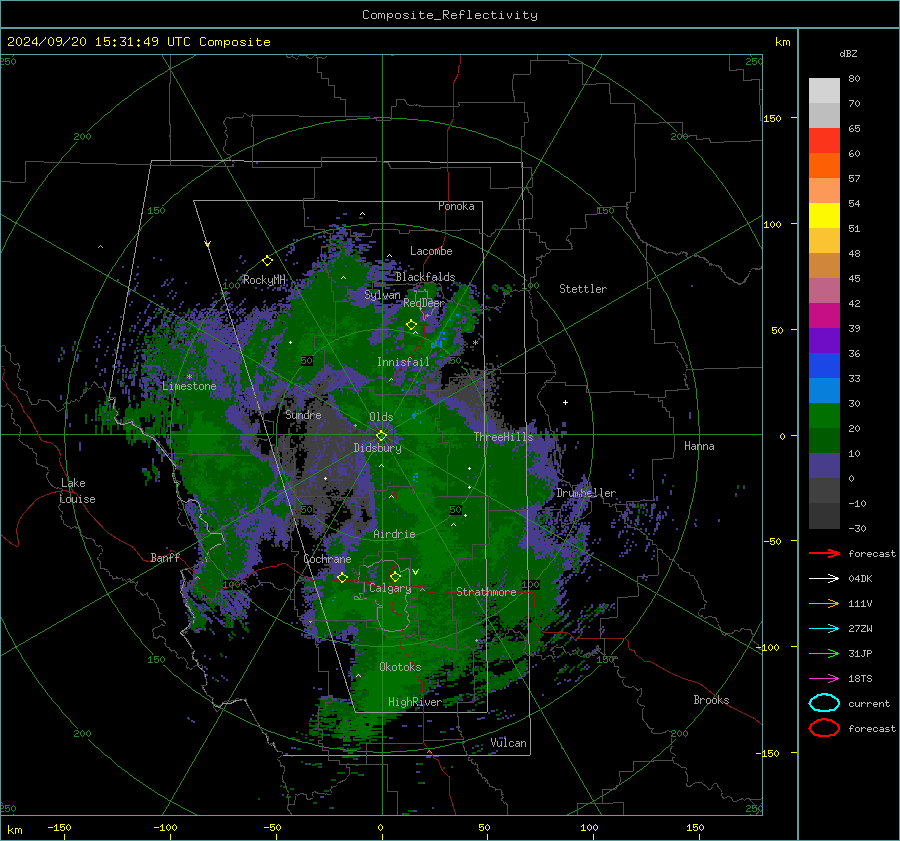Screen dimensions: 900x841
Task: Click the Stettler town label
Action: (583, 289)
